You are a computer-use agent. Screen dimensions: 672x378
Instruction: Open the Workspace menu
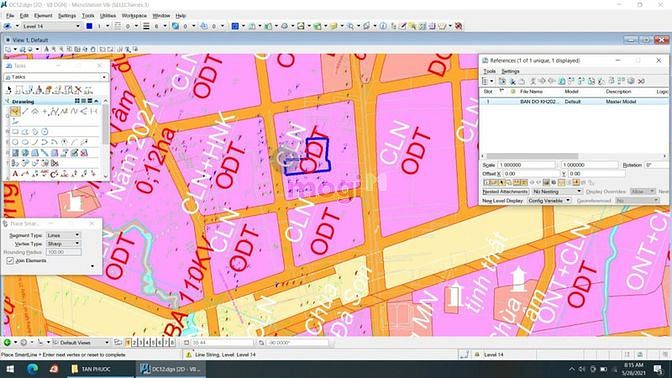(134, 16)
